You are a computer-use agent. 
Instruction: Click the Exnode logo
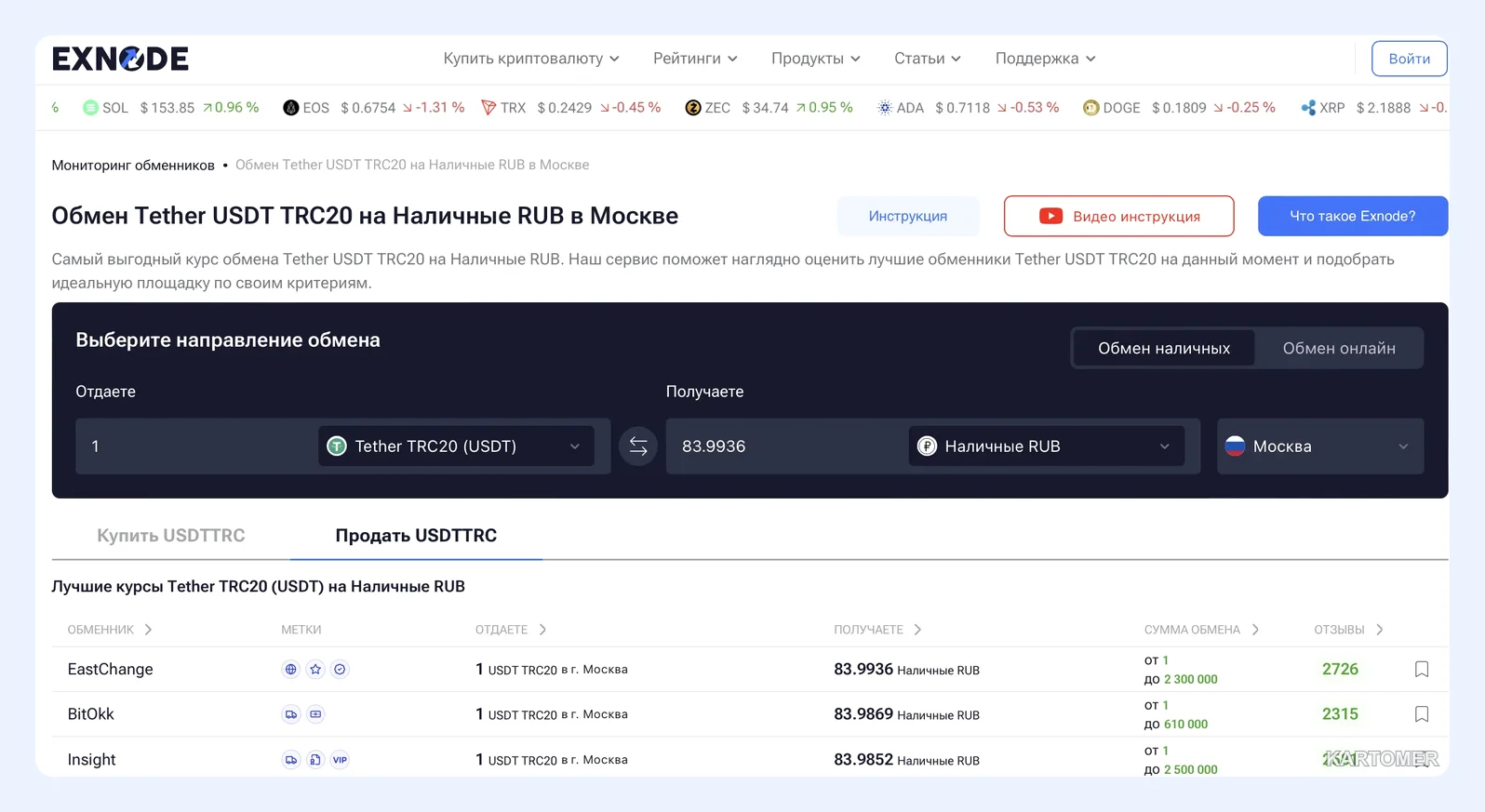pos(120,59)
